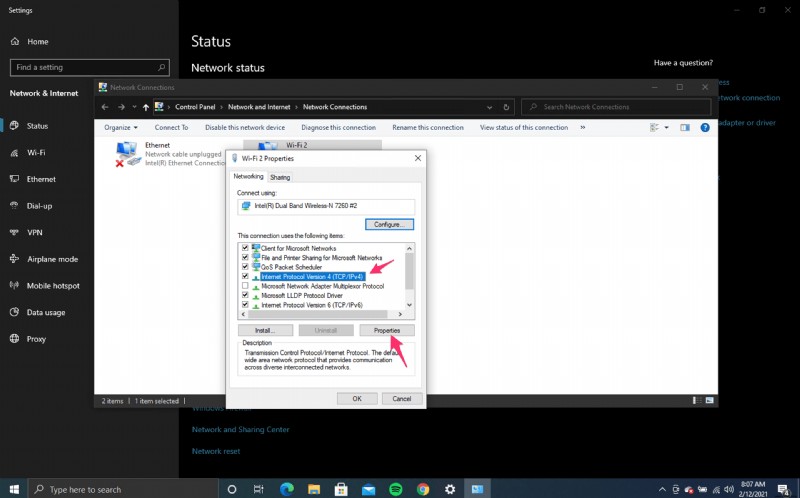Launch Microsoft Edge from taskbar

point(287,489)
